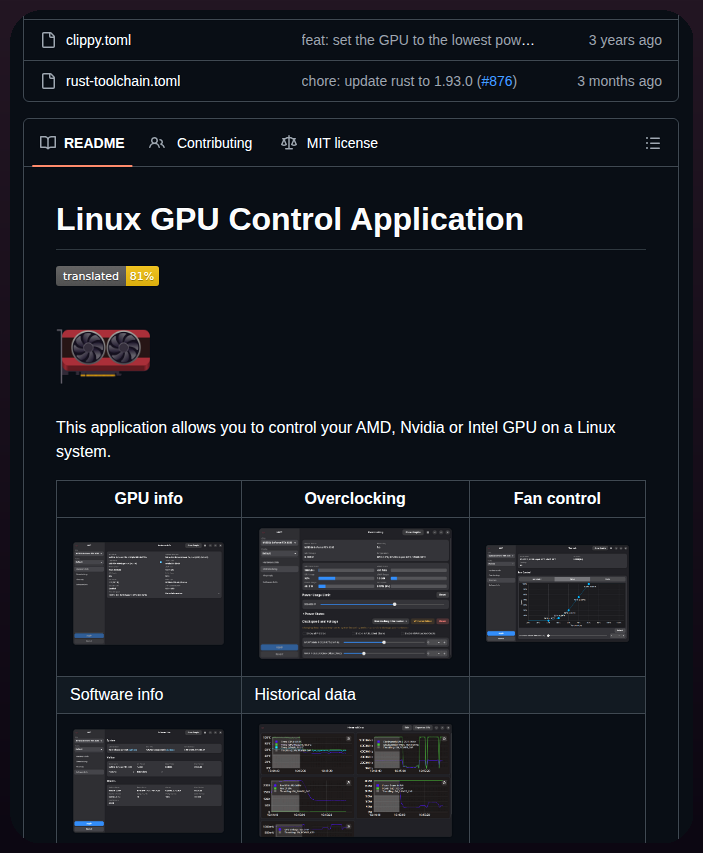Viewport: 703px width, 853px height.
Task: Click the 'Overclocking' table header
Action: 355,498
